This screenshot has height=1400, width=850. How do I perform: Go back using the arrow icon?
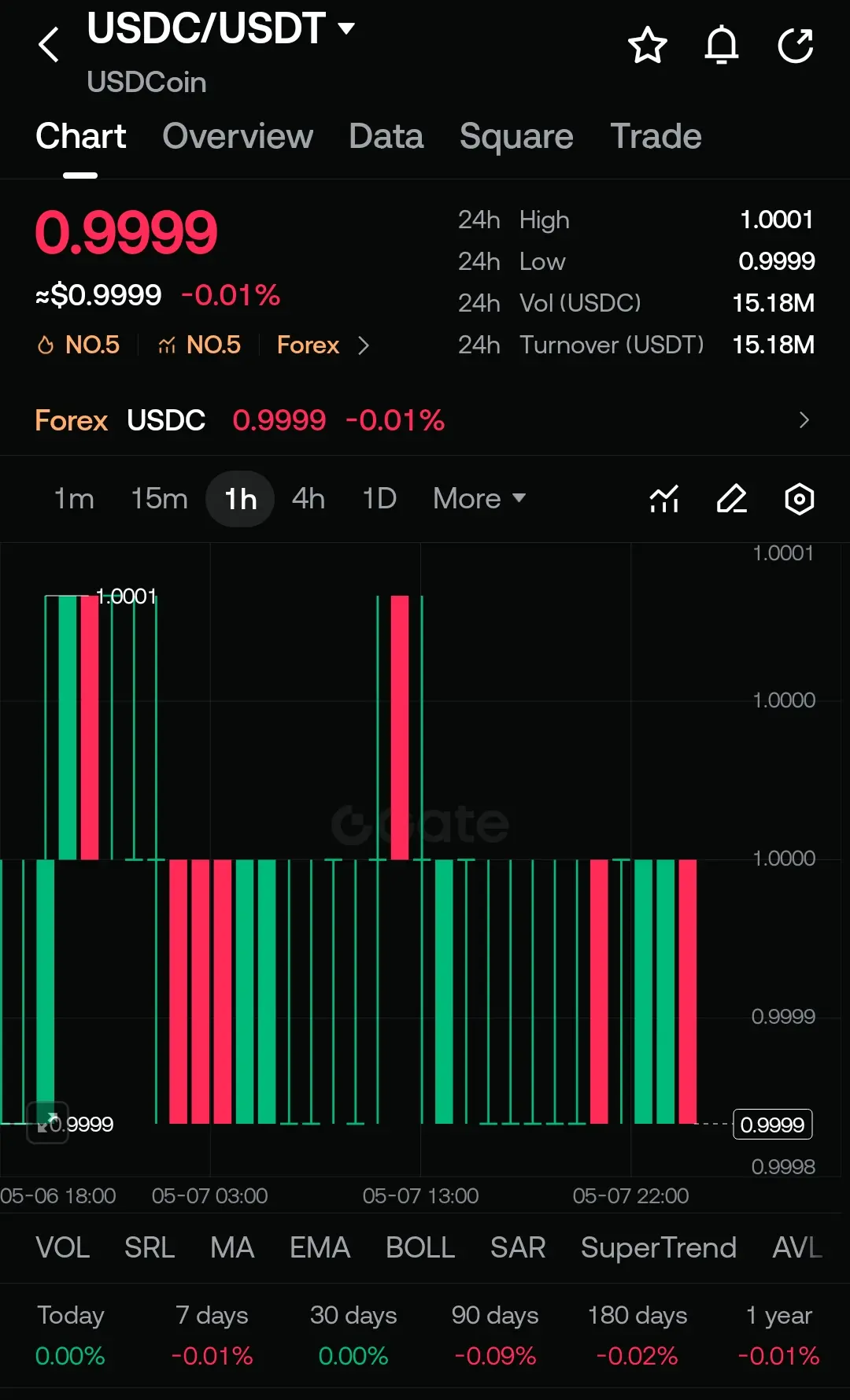(49, 44)
